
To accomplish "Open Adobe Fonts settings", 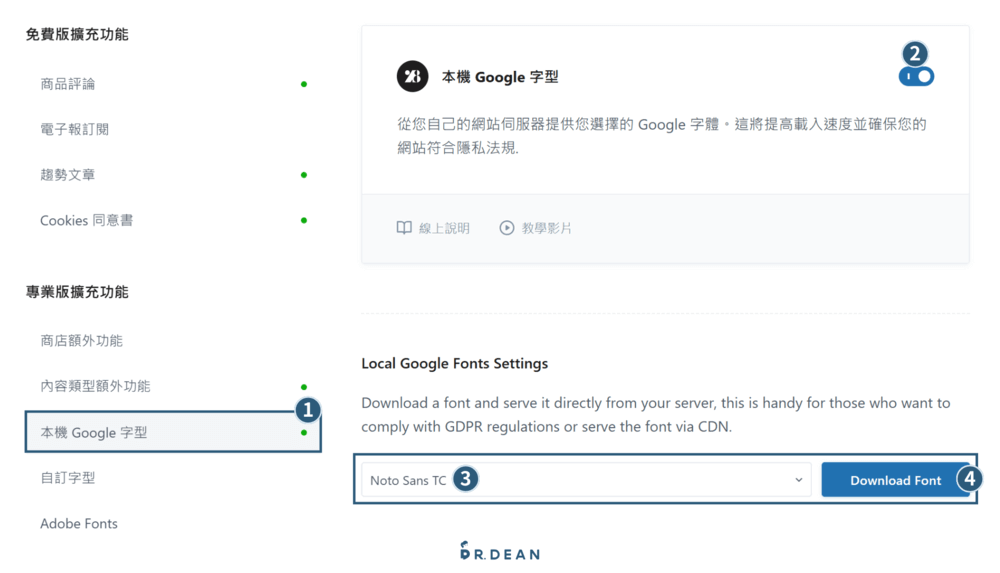I will click(x=79, y=523).
